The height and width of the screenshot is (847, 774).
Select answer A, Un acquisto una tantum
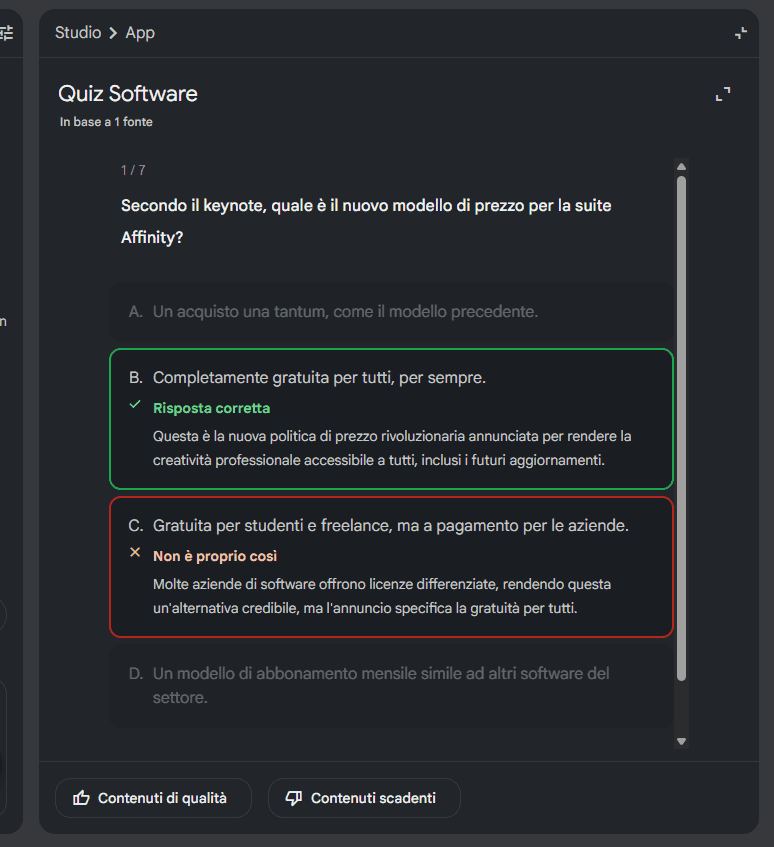[x=390, y=312]
